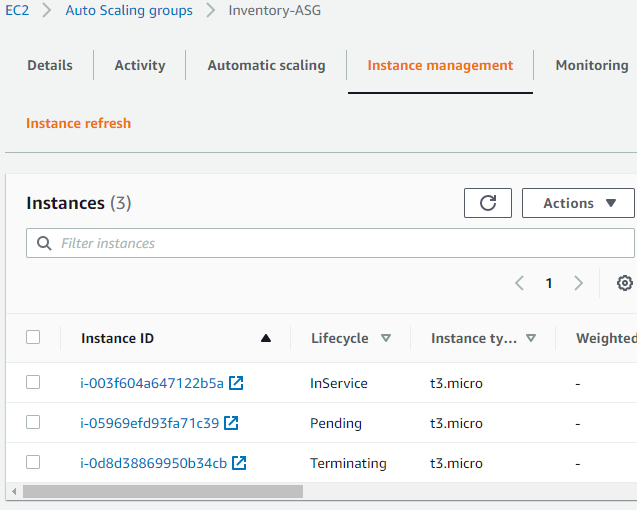Toggle the select-all instances checkbox
Image resolution: width=637 pixels, height=510 pixels.
click(33, 337)
